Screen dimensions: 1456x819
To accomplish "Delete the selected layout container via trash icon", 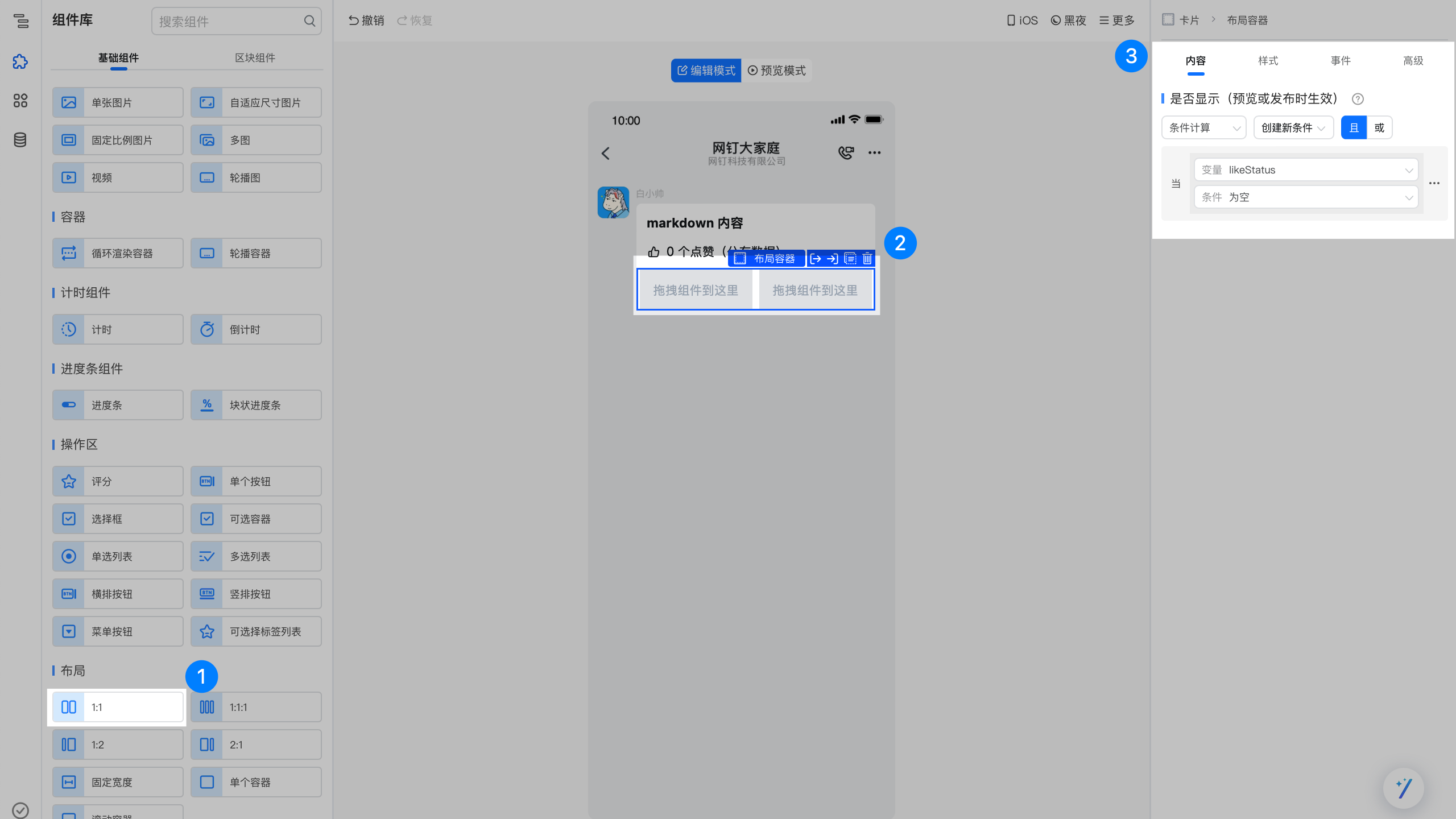I will tap(867, 259).
